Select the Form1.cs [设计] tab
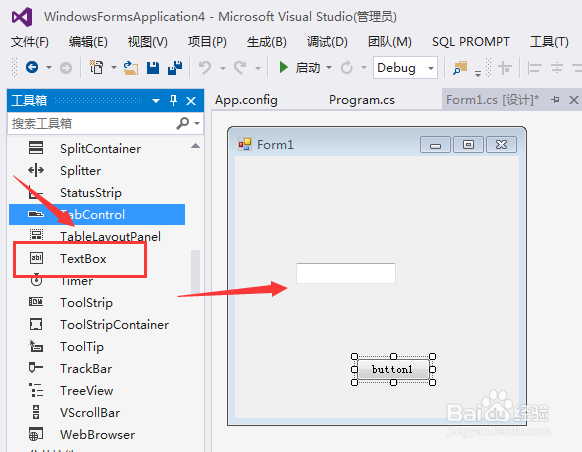 pos(493,100)
